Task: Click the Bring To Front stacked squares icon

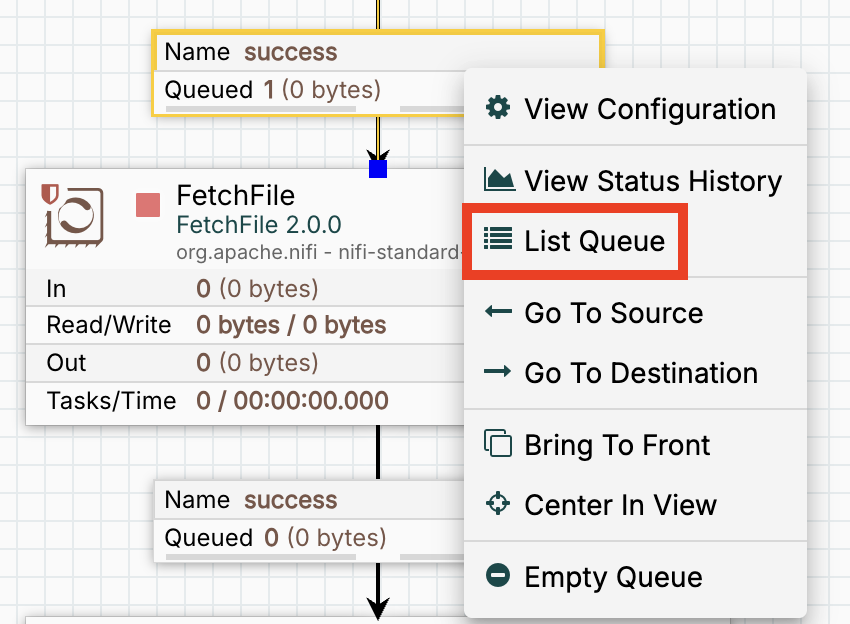Action: (x=497, y=444)
